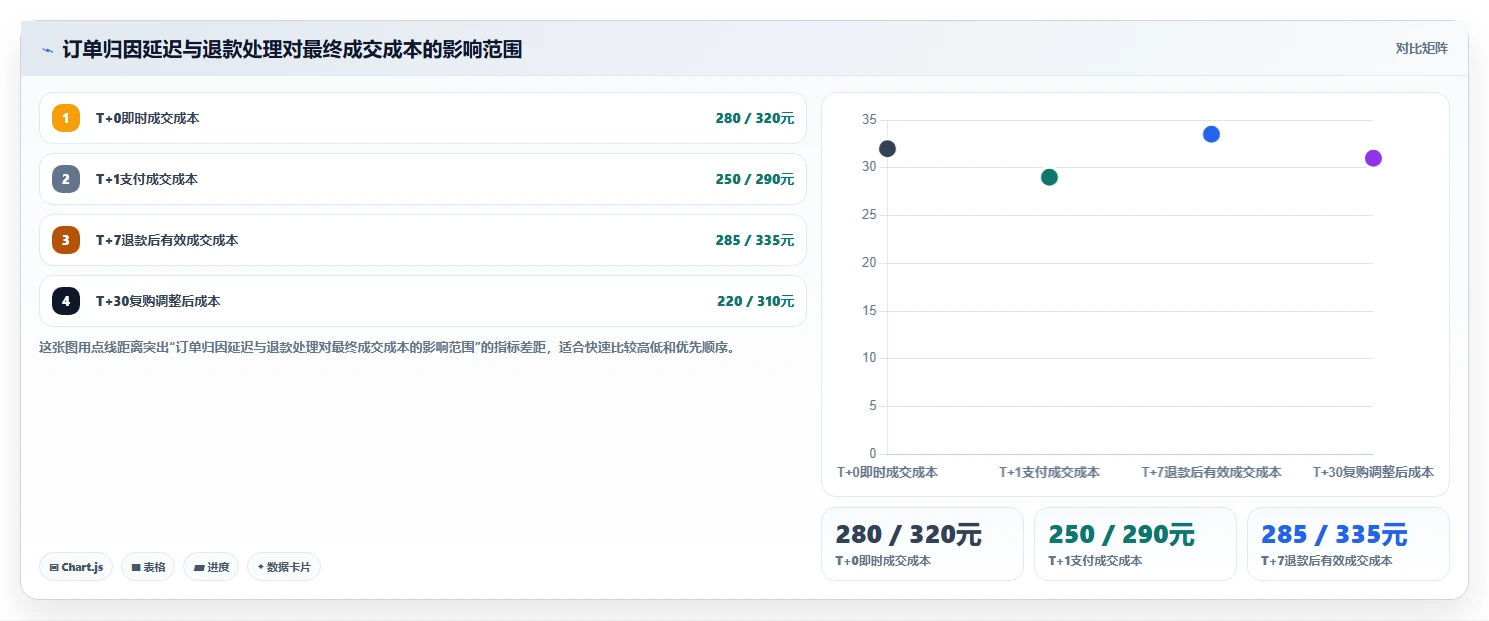The height and width of the screenshot is (621, 1489).
Task: Open the 280 / 320元 data card
Action: click(x=922, y=544)
